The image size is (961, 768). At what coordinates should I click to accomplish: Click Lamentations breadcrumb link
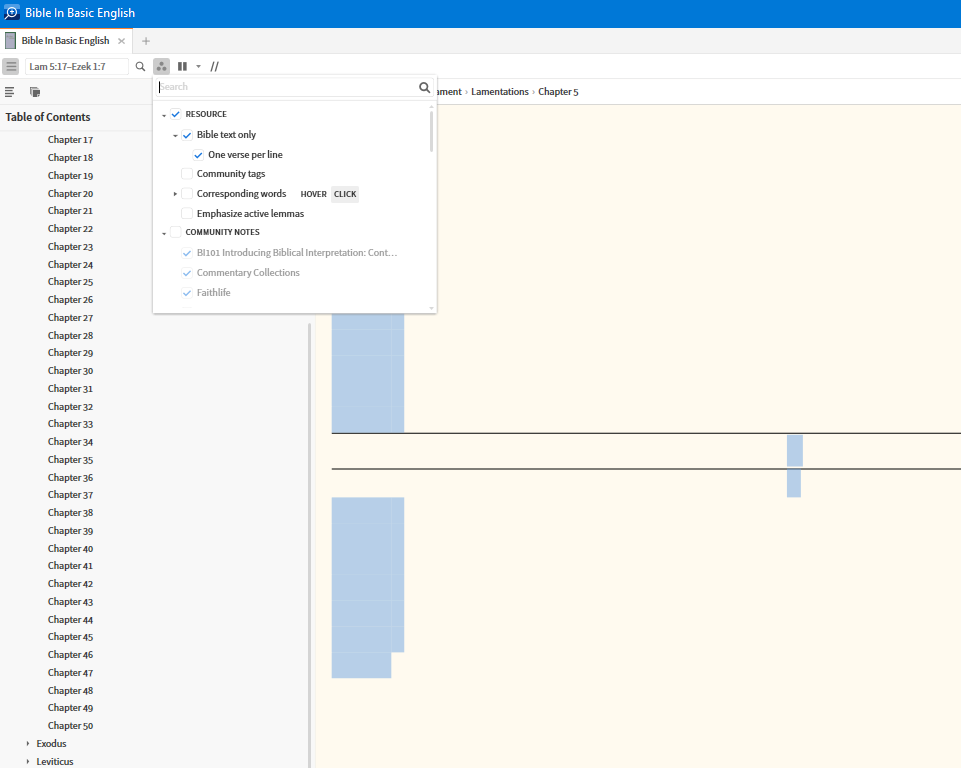pyautogui.click(x=499, y=92)
